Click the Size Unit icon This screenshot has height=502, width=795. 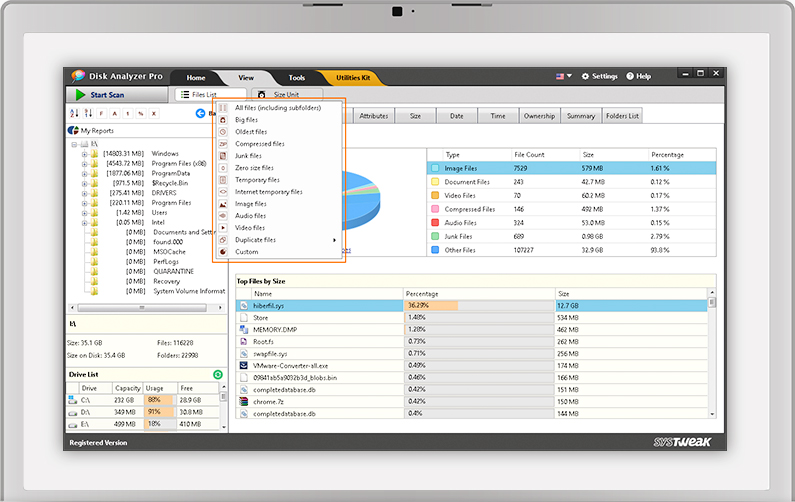(x=262, y=94)
